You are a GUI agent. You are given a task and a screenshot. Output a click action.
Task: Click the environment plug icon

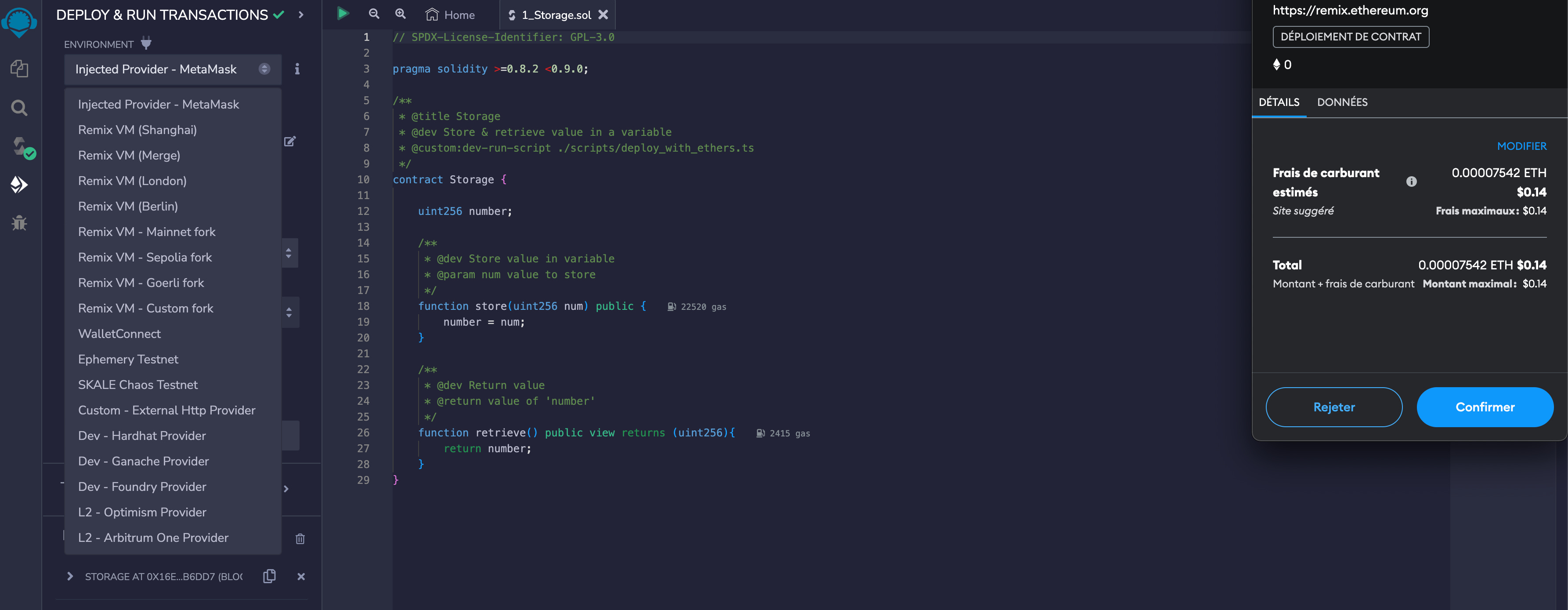pos(146,43)
